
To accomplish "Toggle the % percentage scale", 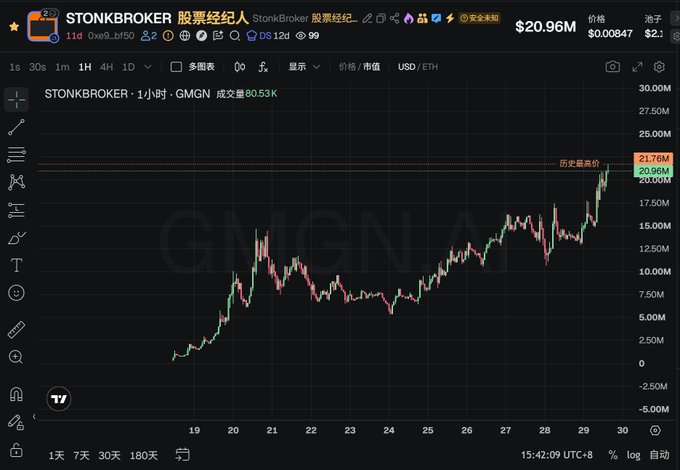I will pyautogui.click(x=613, y=455).
